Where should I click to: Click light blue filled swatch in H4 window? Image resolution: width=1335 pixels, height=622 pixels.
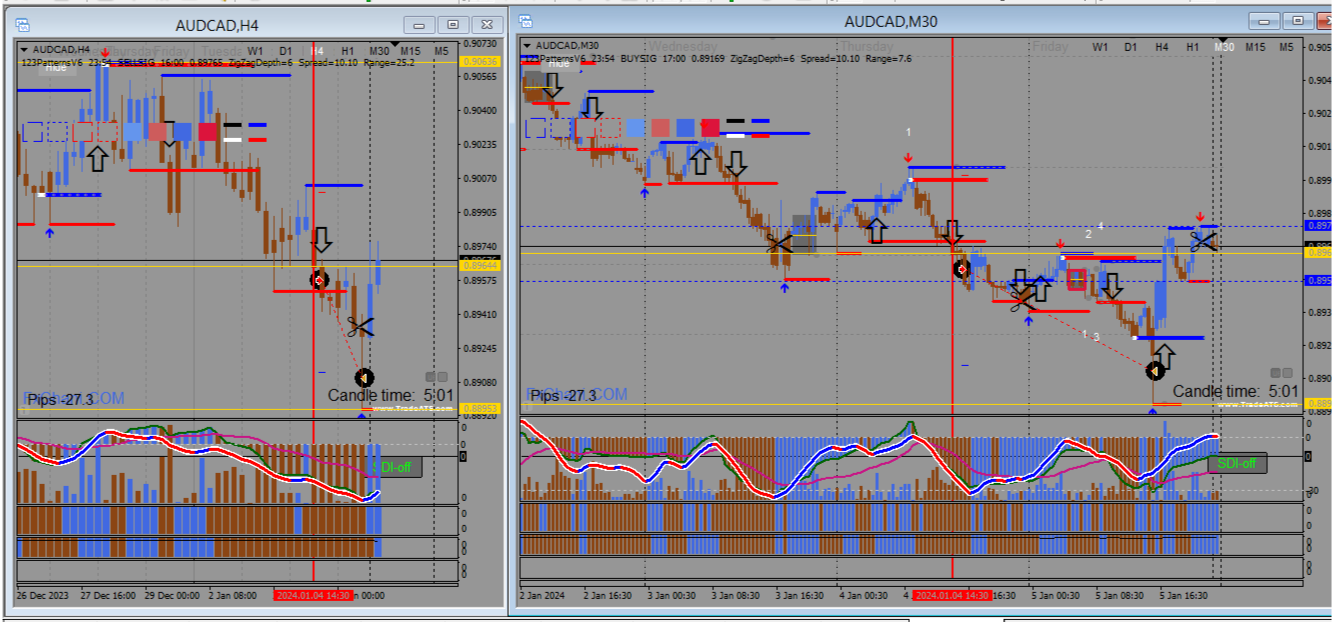(133, 131)
